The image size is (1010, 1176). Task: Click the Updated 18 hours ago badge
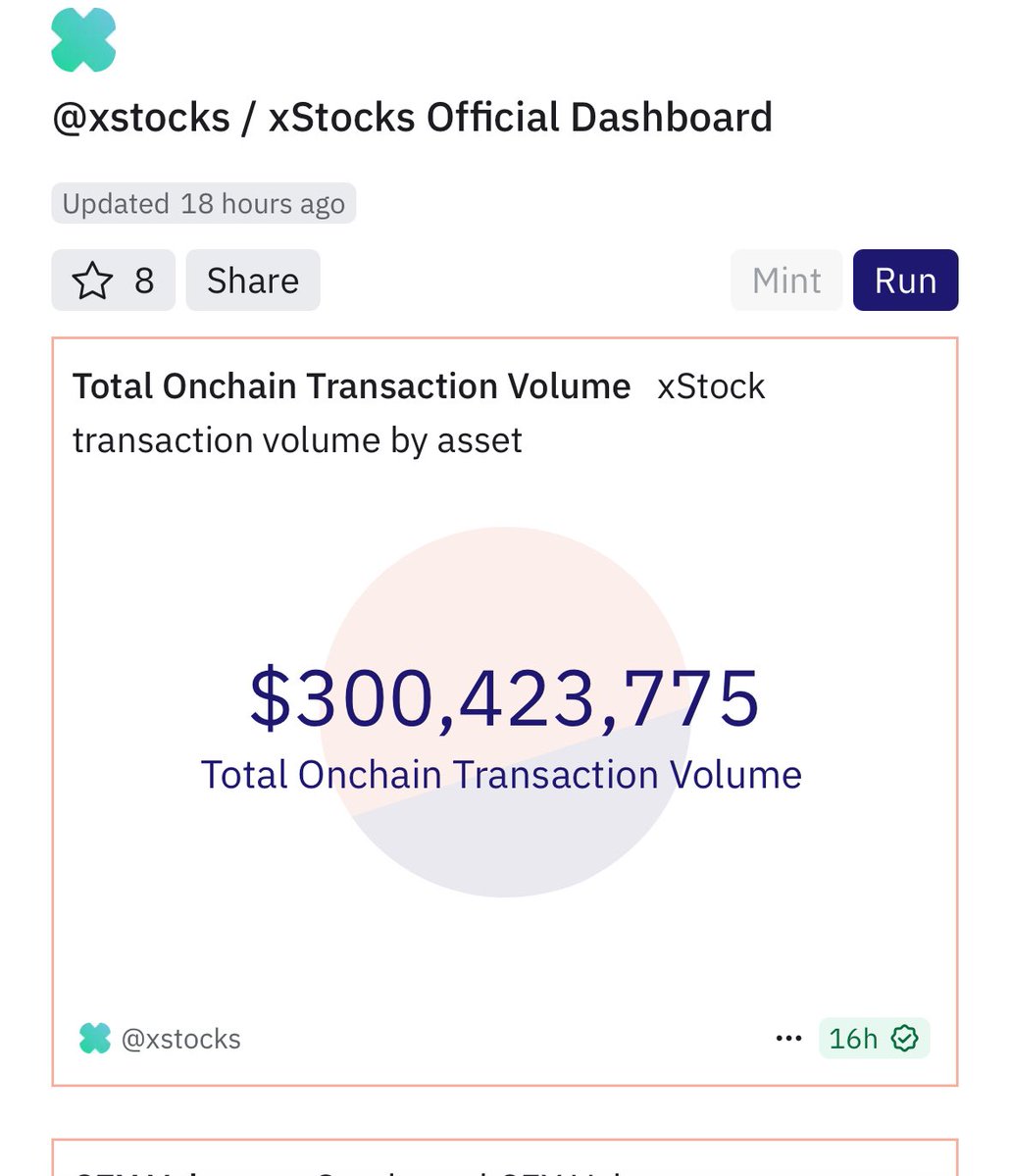(203, 204)
